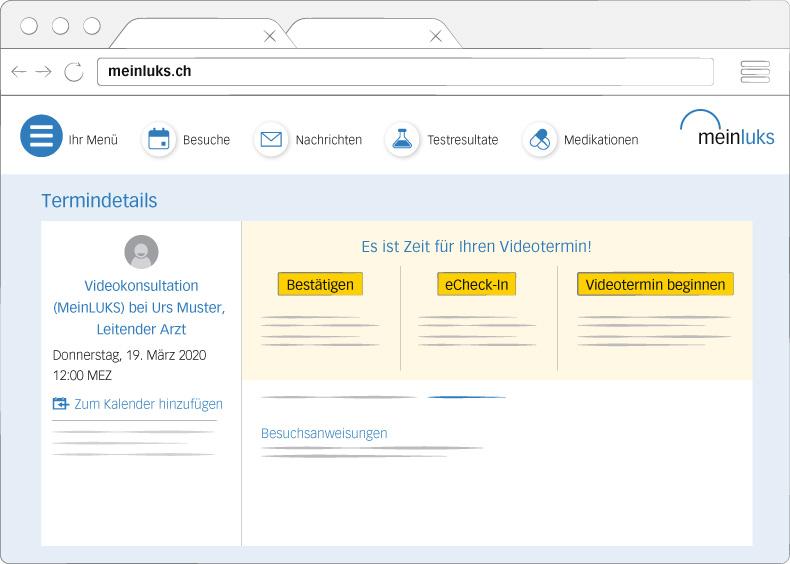Viewport: 790px width, 564px height.
Task: Click the first window control circle
Action: tap(29, 26)
